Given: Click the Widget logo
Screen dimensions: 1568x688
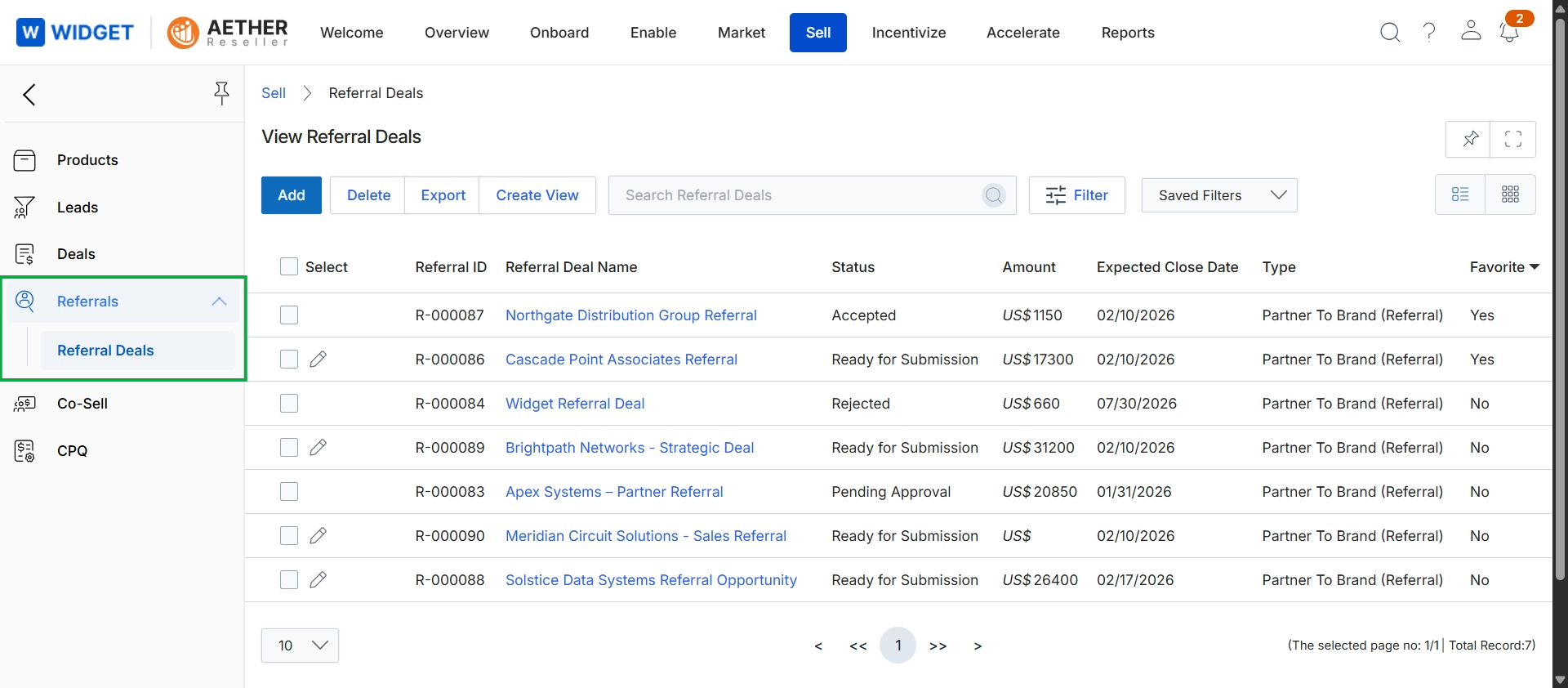Looking at the screenshot, I should point(75,33).
